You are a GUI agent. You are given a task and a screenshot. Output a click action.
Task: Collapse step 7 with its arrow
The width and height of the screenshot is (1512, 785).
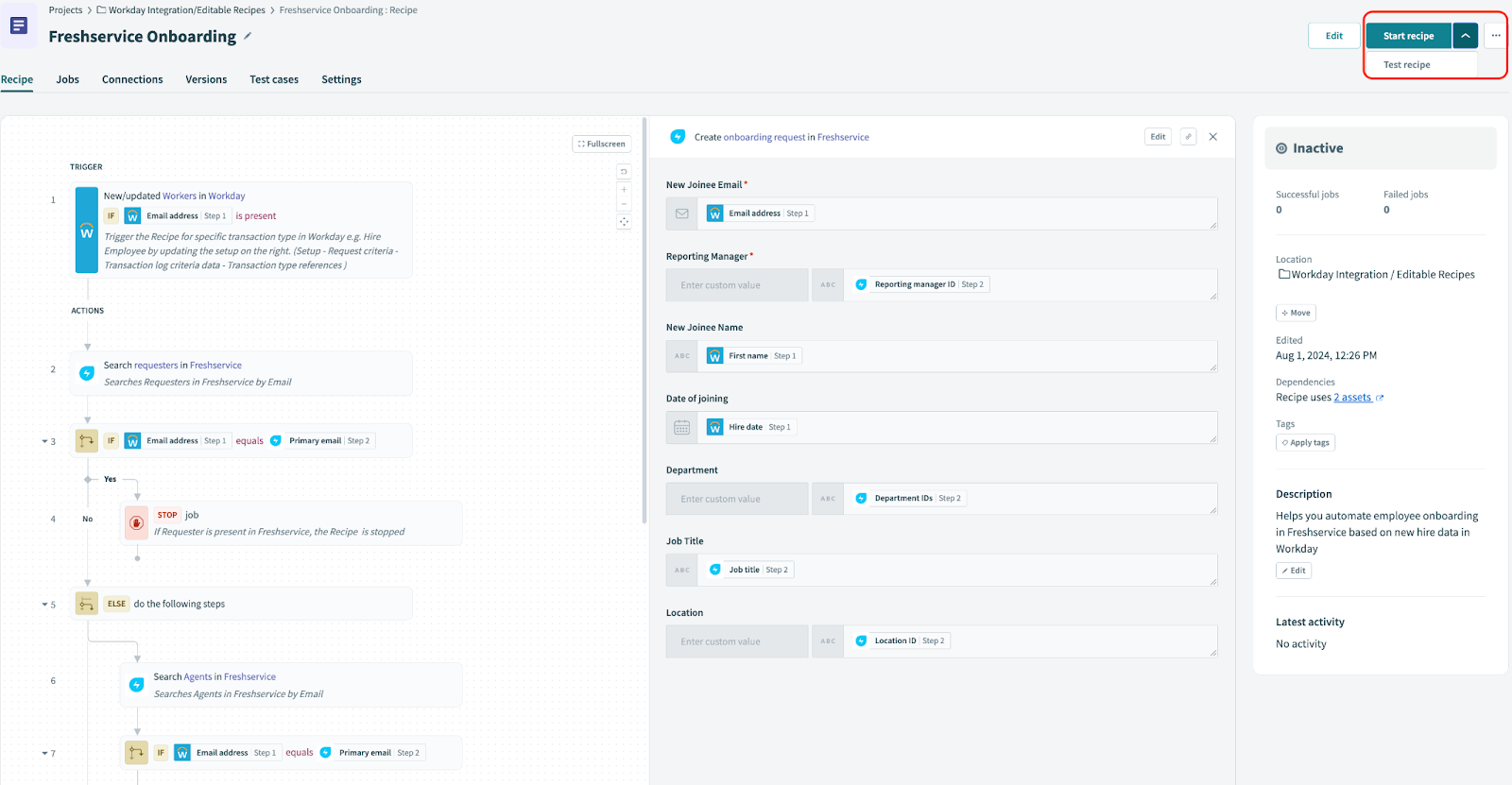pos(44,754)
